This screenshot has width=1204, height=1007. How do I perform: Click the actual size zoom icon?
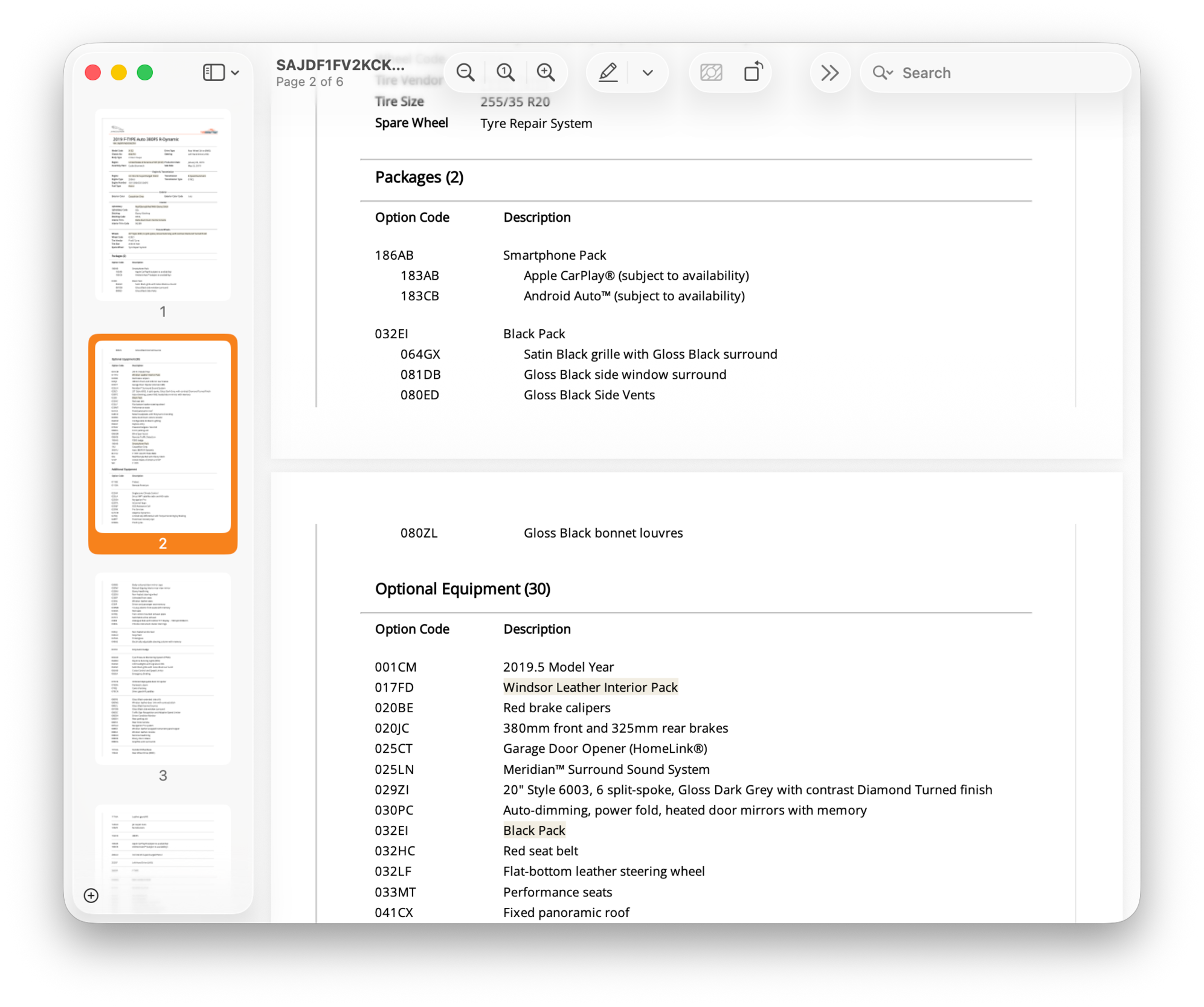506,72
